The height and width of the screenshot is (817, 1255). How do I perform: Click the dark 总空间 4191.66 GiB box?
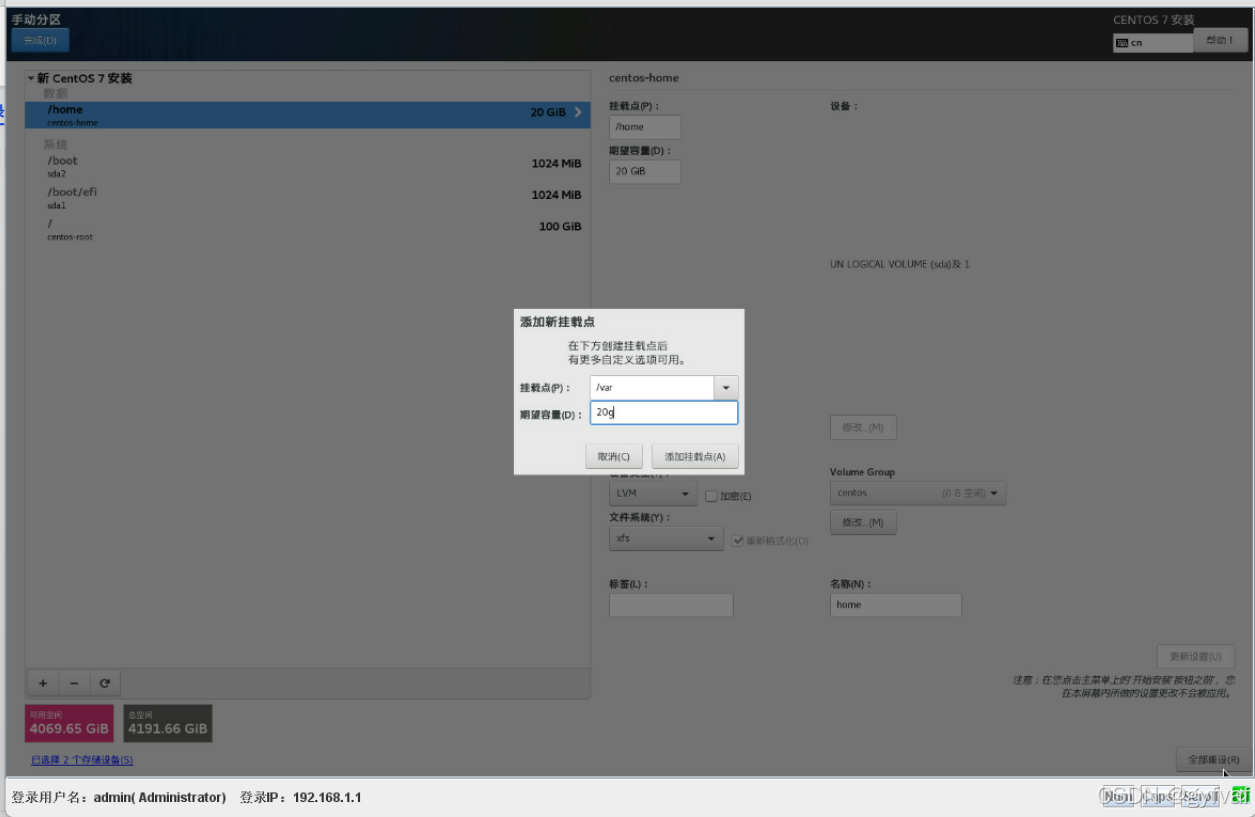click(168, 723)
